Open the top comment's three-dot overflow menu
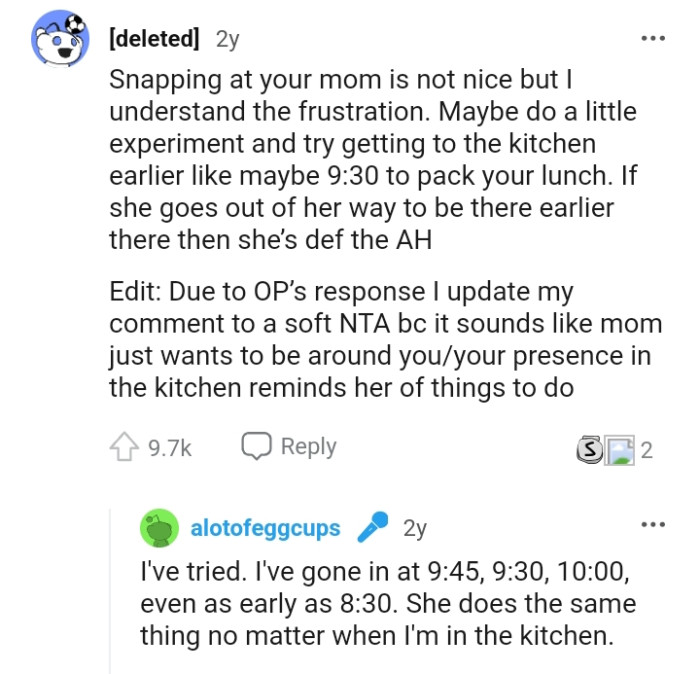This screenshot has height=674, width=700. coord(652,39)
